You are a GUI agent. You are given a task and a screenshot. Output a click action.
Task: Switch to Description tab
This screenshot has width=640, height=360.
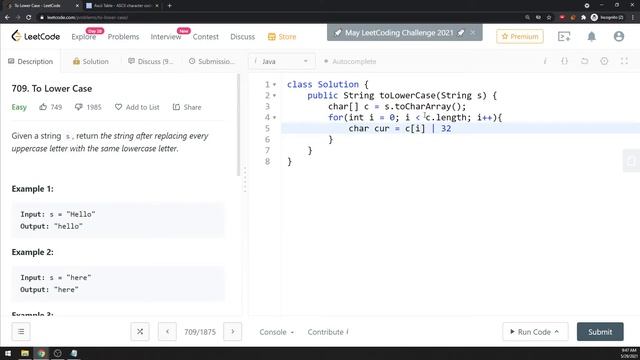click(x=31, y=61)
